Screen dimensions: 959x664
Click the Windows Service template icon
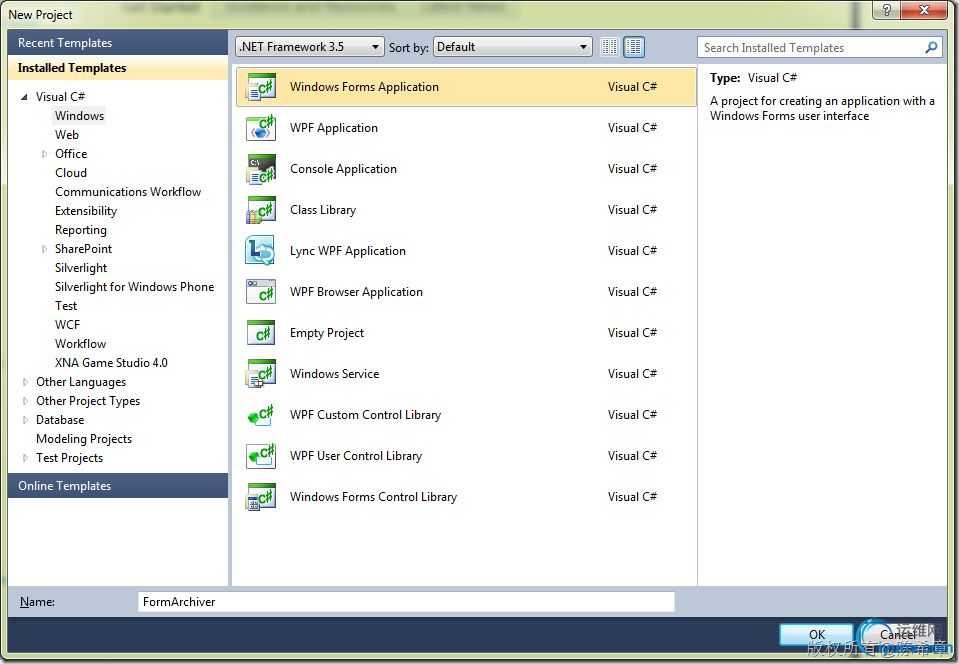(x=261, y=374)
